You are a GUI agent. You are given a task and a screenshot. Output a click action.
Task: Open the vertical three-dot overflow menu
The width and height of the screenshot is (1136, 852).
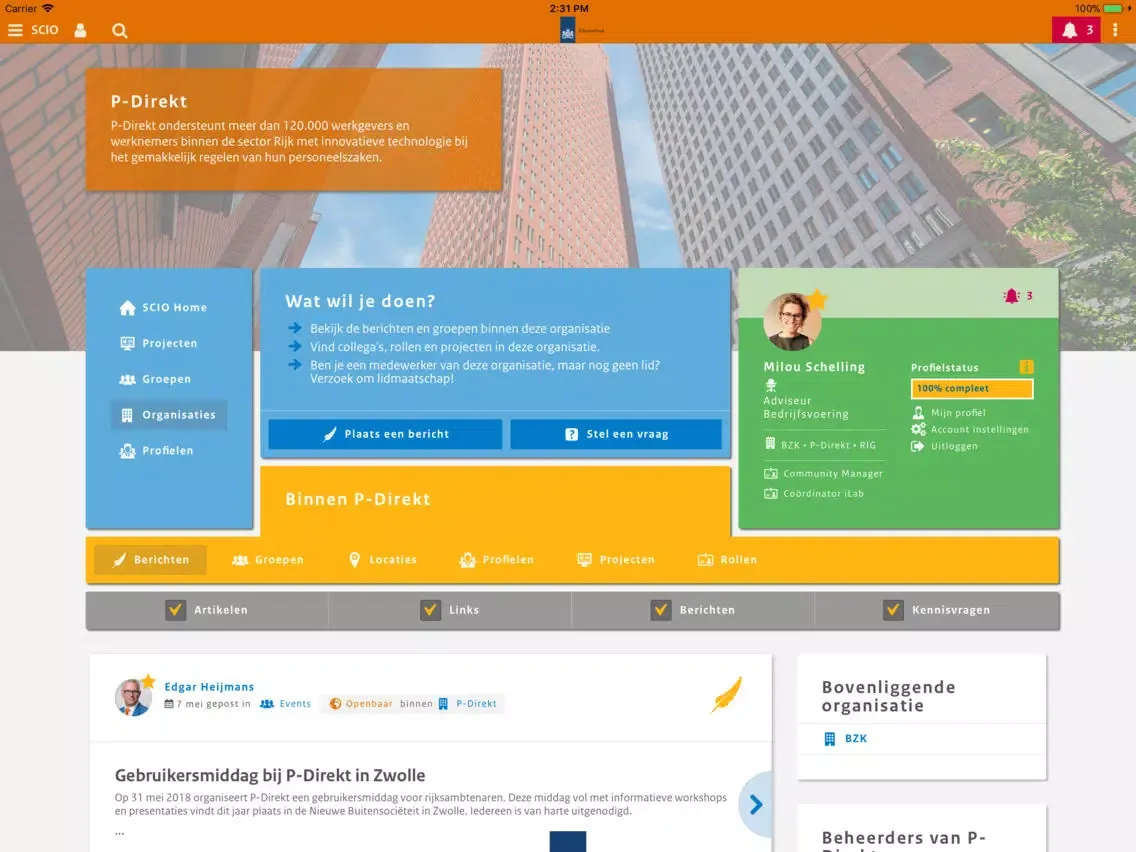coord(1115,30)
